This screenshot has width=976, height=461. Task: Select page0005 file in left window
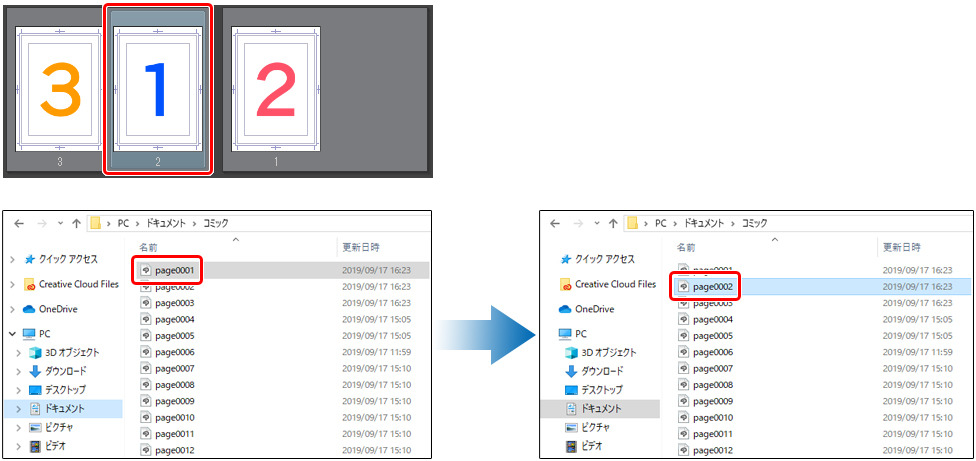pos(175,336)
